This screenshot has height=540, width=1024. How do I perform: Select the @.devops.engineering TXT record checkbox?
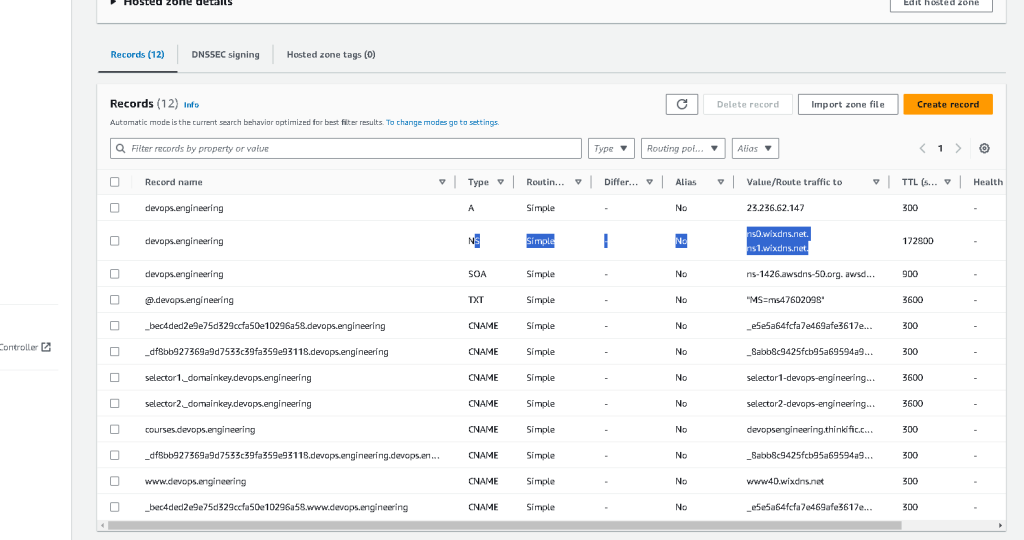(x=115, y=300)
